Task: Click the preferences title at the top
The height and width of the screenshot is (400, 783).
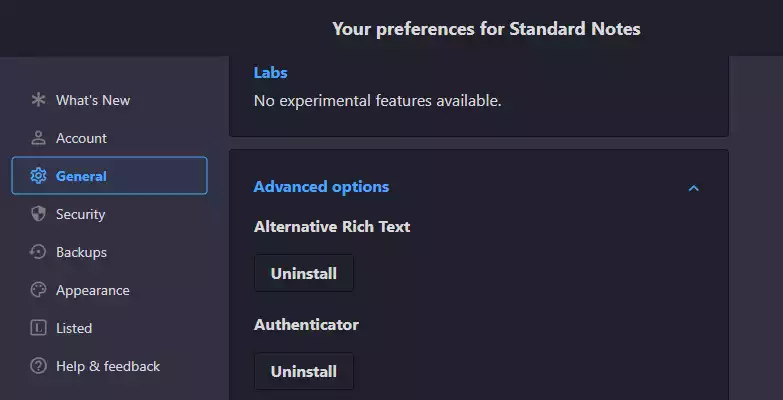Action: click(x=486, y=28)
